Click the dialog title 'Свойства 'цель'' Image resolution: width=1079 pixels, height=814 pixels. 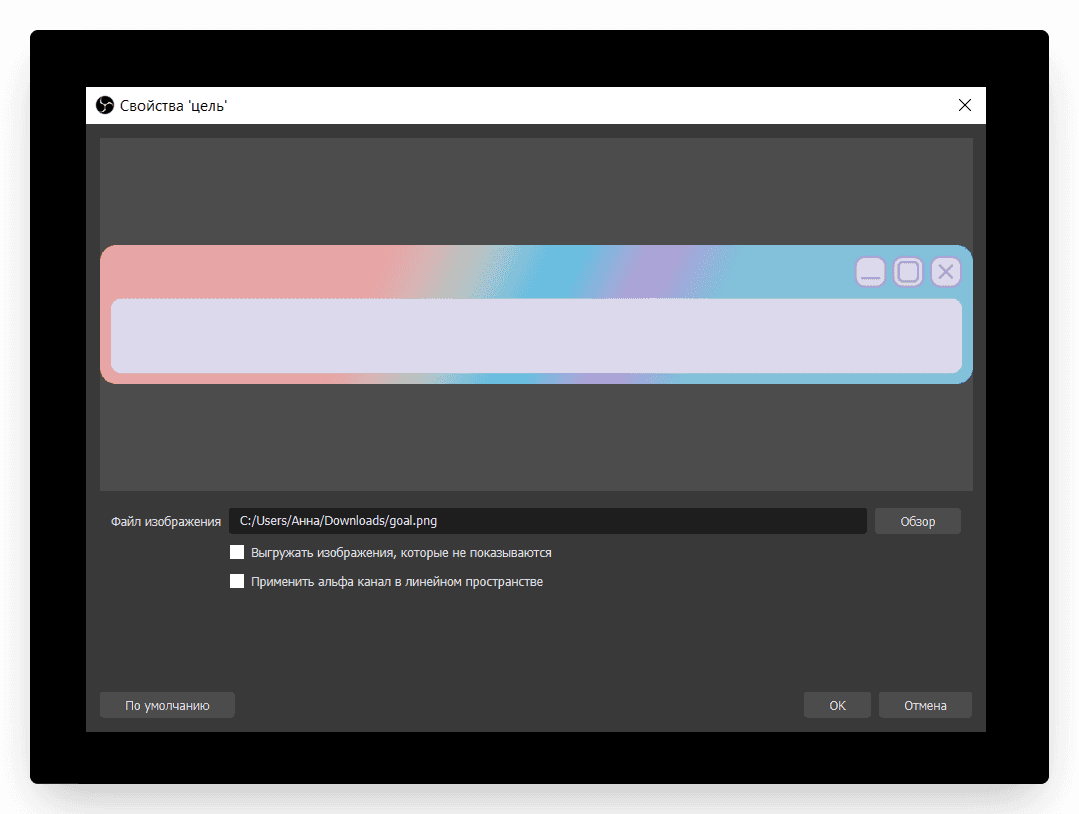173,106
